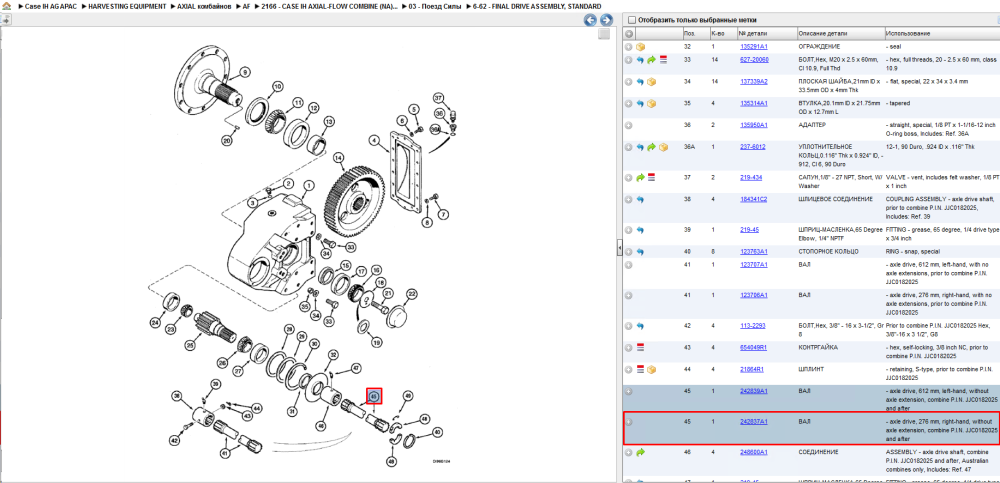Click the package icon in row 36A
The image size is (1000, 483).
663,147
